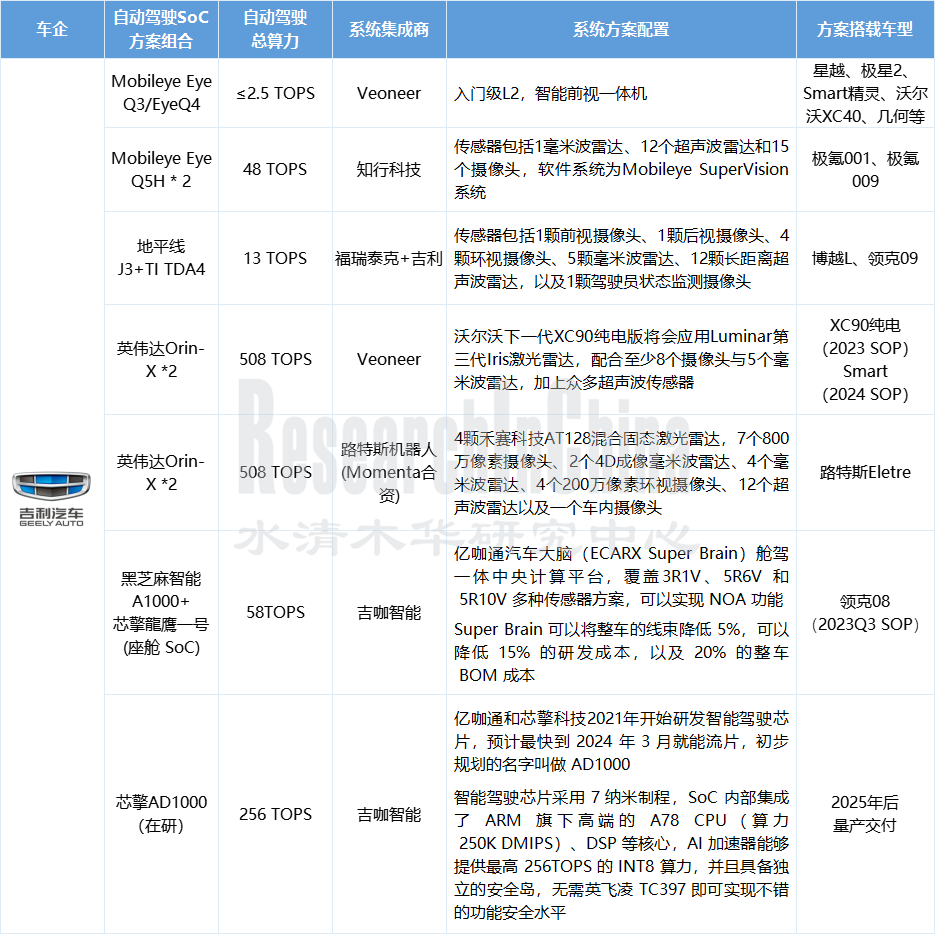Screen dimensions: 935x934
Task: Click the 地平线 J3+TI TDA4 cell
Action: tap(161, 258)
